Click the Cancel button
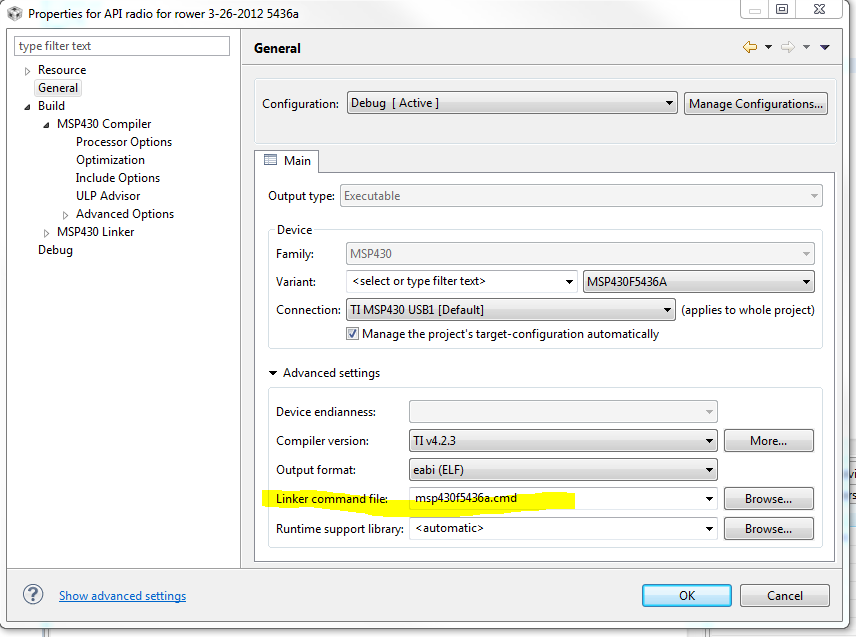 coord(785,596)
